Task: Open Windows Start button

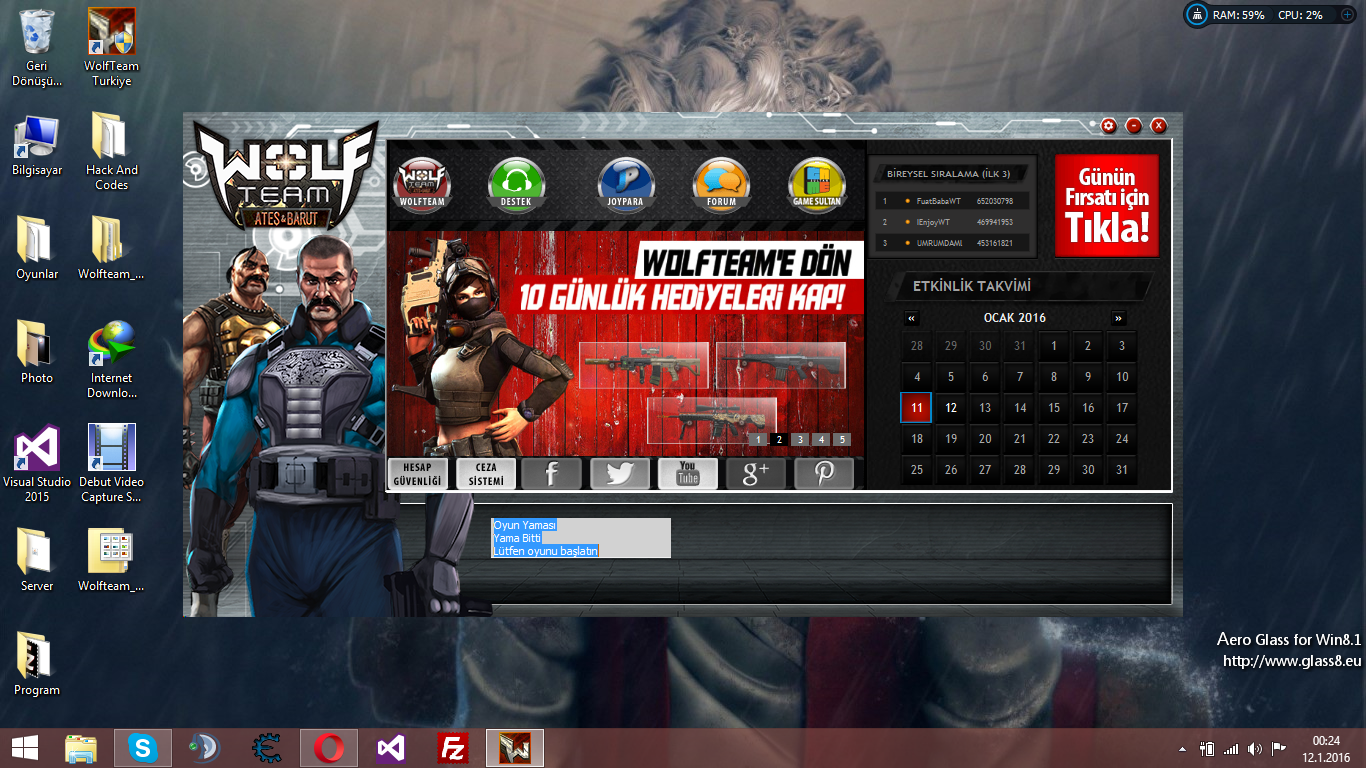Action: click(25, 748)
